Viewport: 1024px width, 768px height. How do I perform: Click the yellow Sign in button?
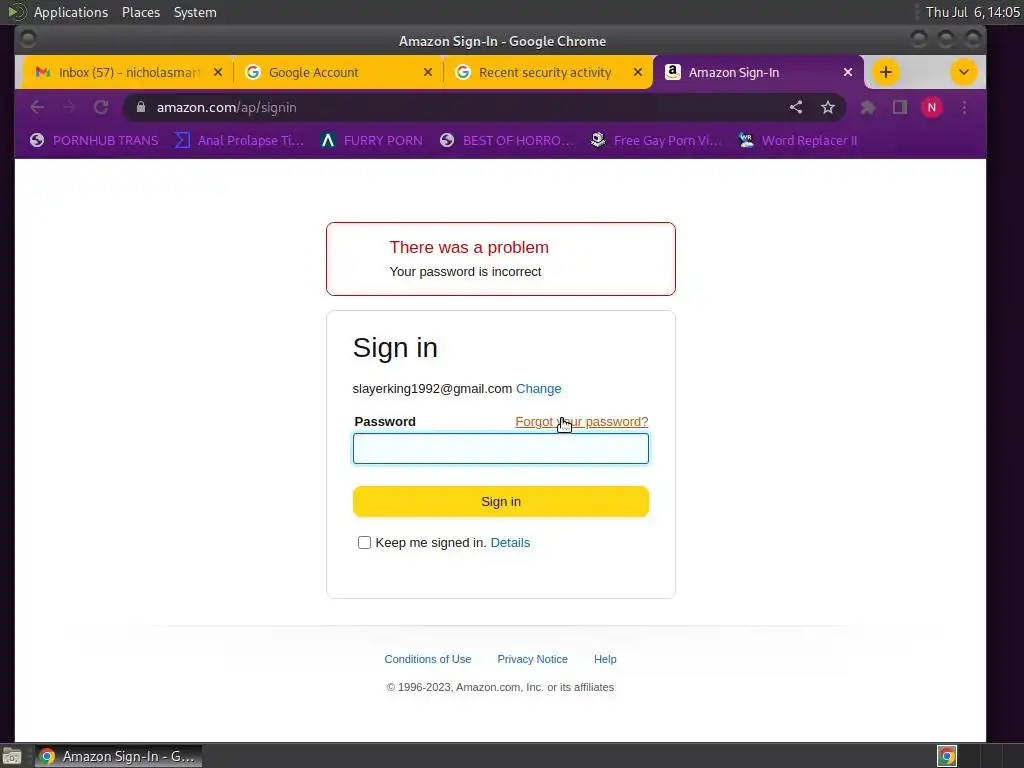click(501, 502)
